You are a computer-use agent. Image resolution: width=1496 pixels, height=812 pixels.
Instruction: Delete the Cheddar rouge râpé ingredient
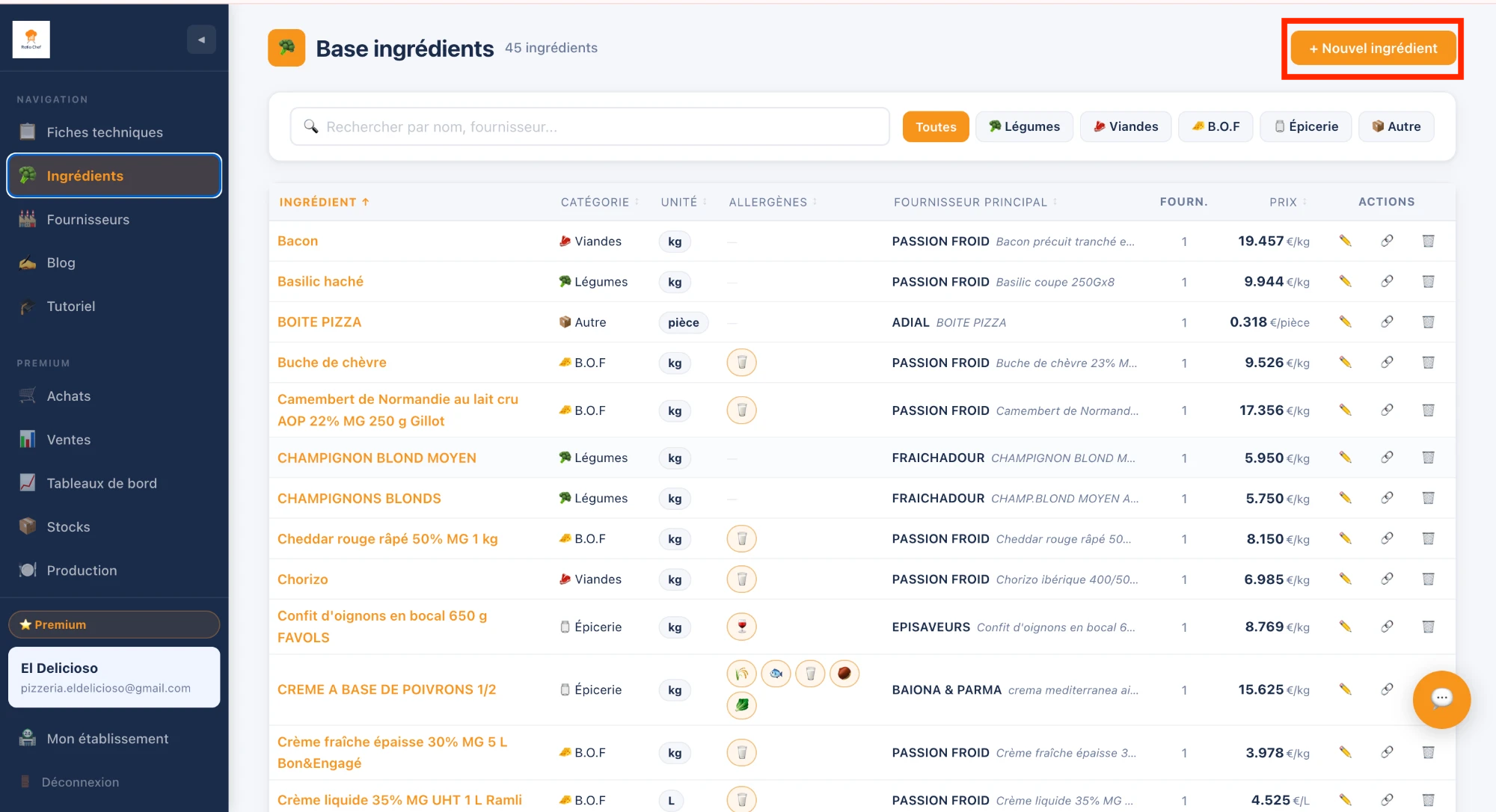[x=1428, y=538]
